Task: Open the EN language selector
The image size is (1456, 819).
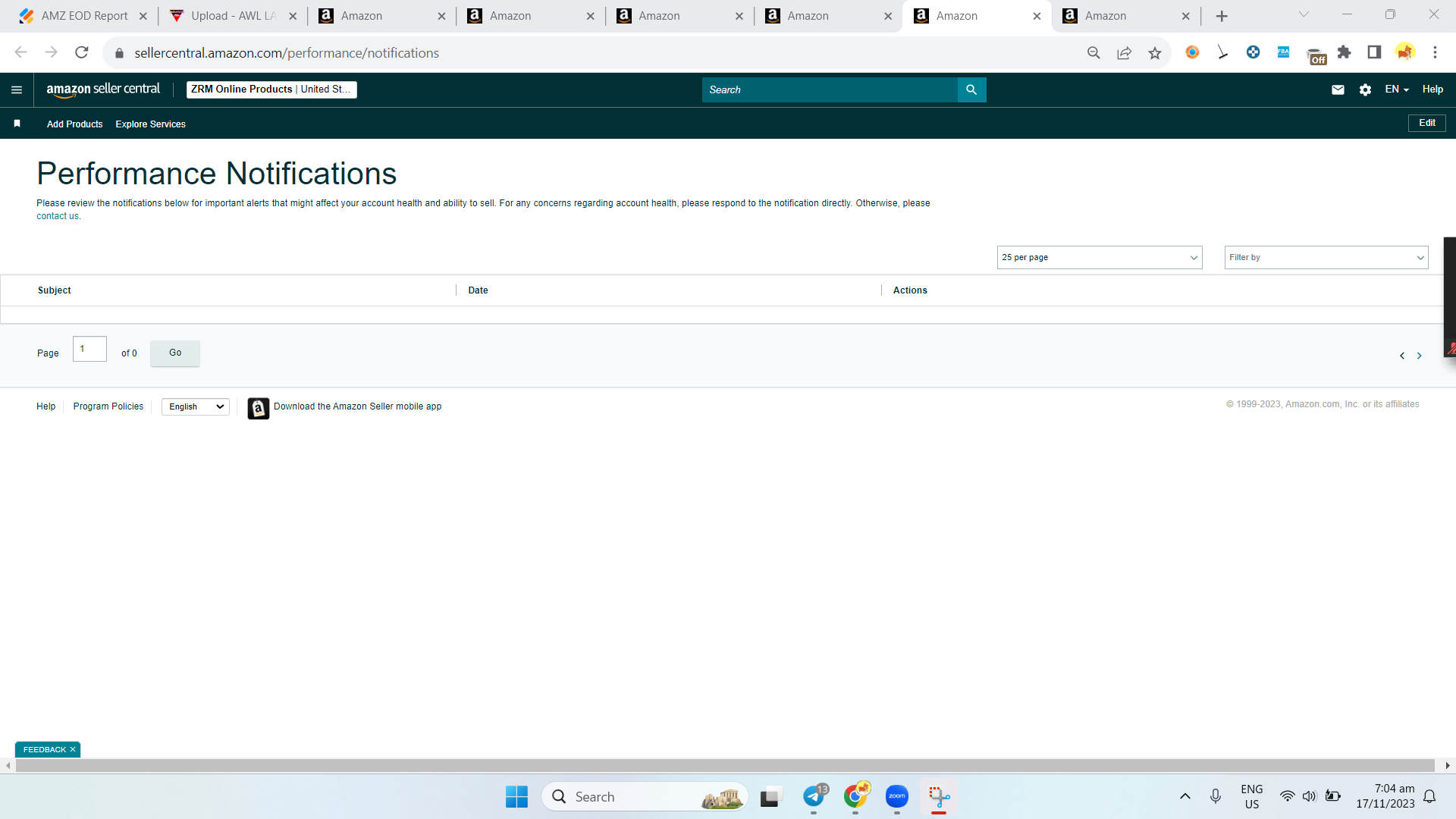Action: [1397, 89]
